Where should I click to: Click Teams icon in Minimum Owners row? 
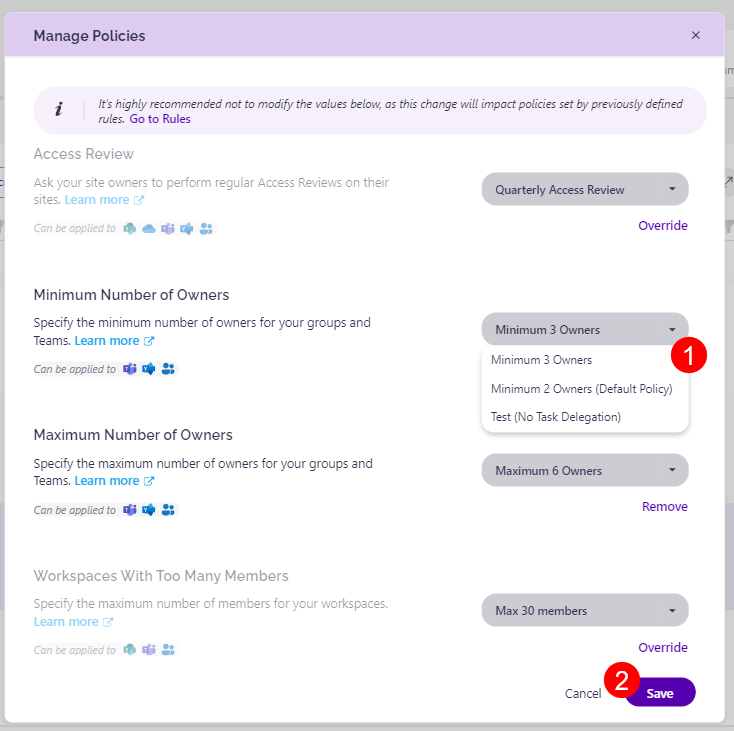click(130, 369)
